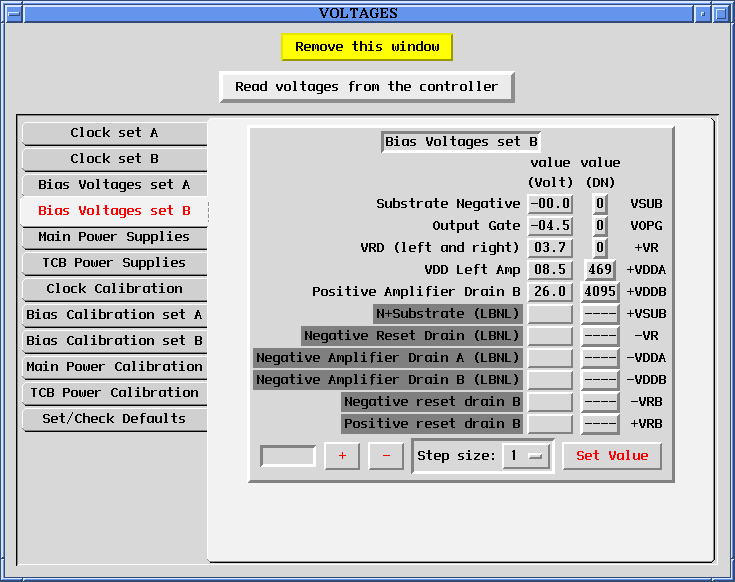The height and width of the screenshot is (582, 735).
Task: Select the Bias Voltages set B tab
Action: (x=114, y=211)
